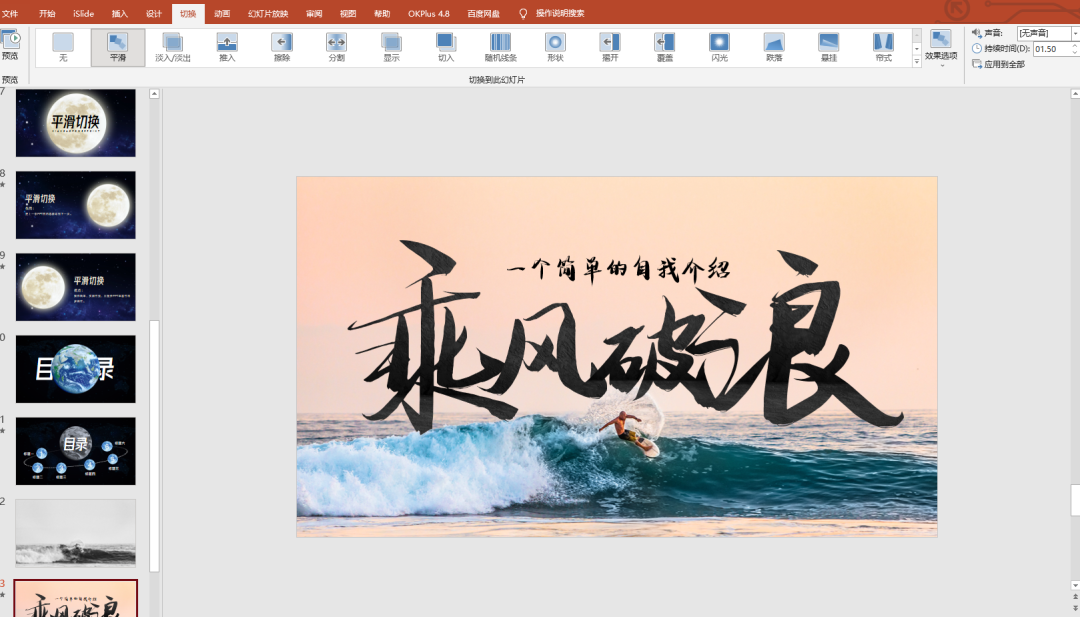Apply the 形状 (Shape) transition
Viewport: 1080px width, 617px height.
point(555,48)
